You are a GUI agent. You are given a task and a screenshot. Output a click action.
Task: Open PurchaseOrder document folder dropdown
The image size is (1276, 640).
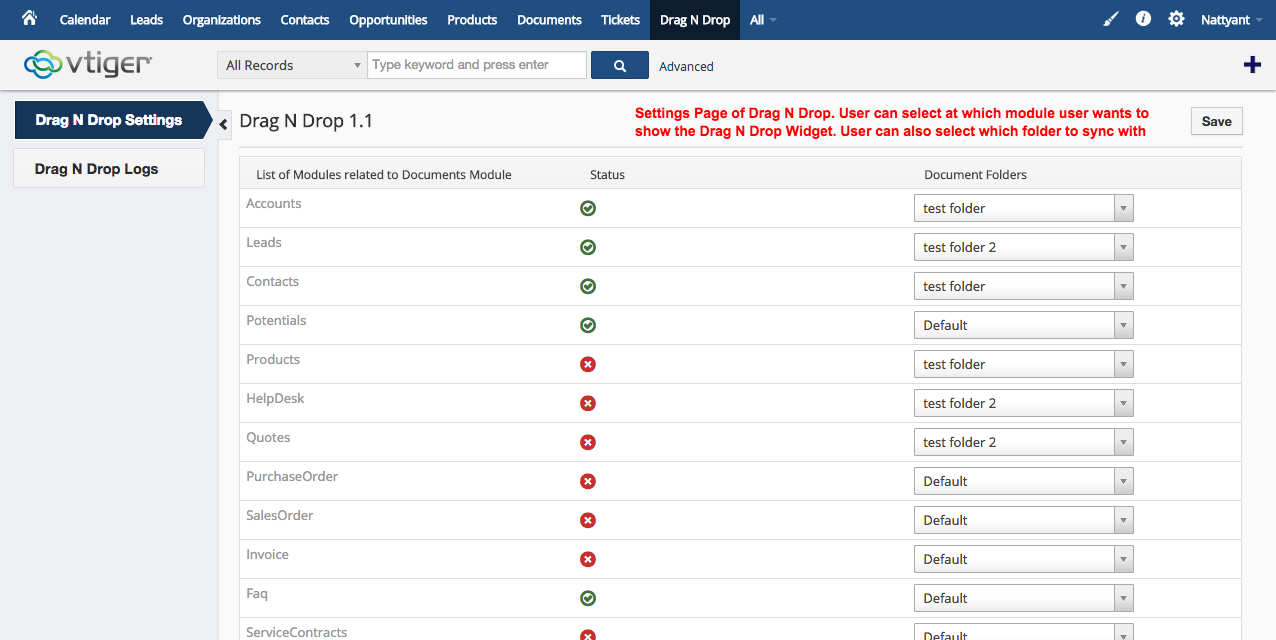point(1024,481)
